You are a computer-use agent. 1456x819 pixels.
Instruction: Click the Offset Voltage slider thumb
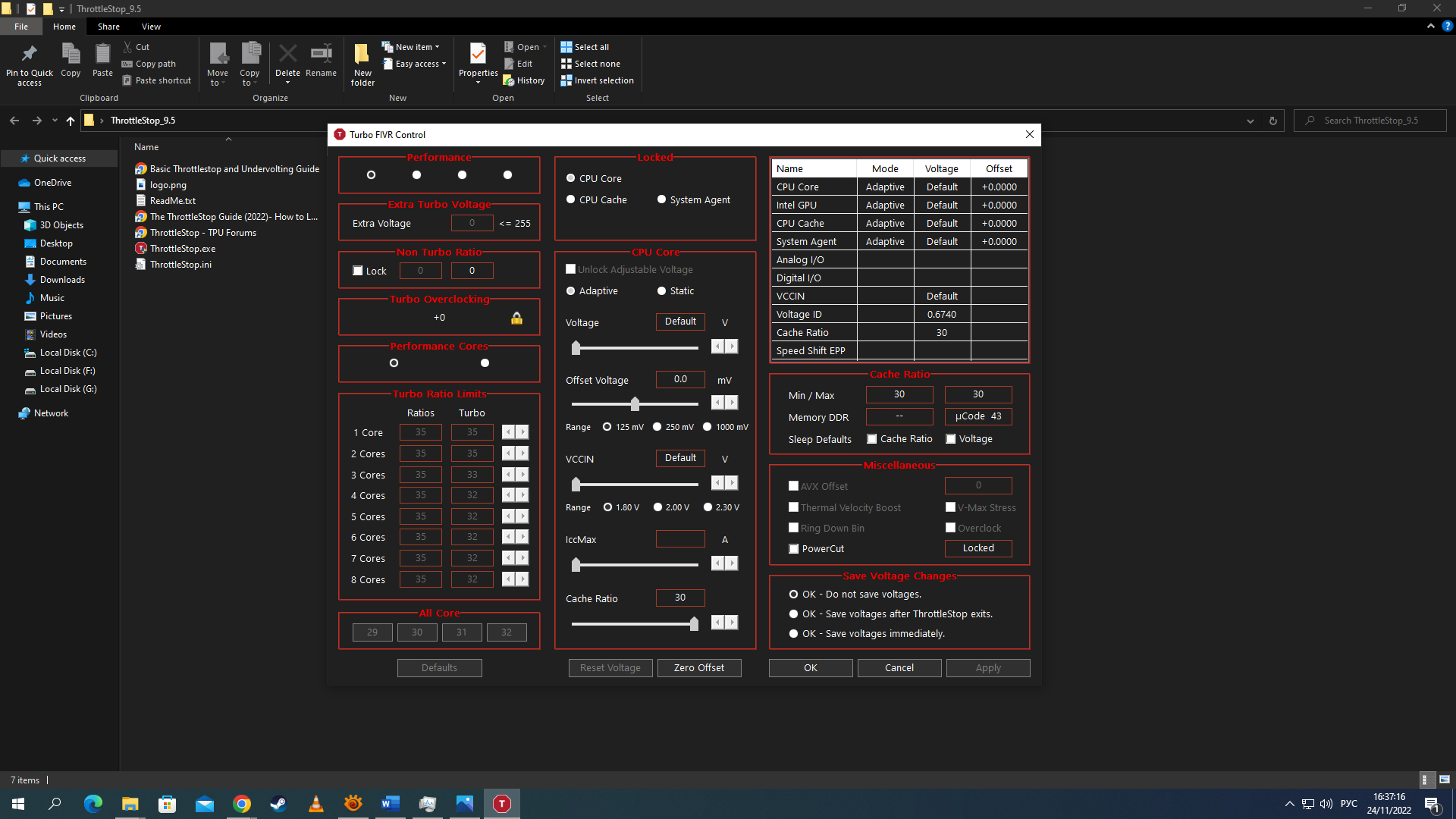(x=635, y=404)
